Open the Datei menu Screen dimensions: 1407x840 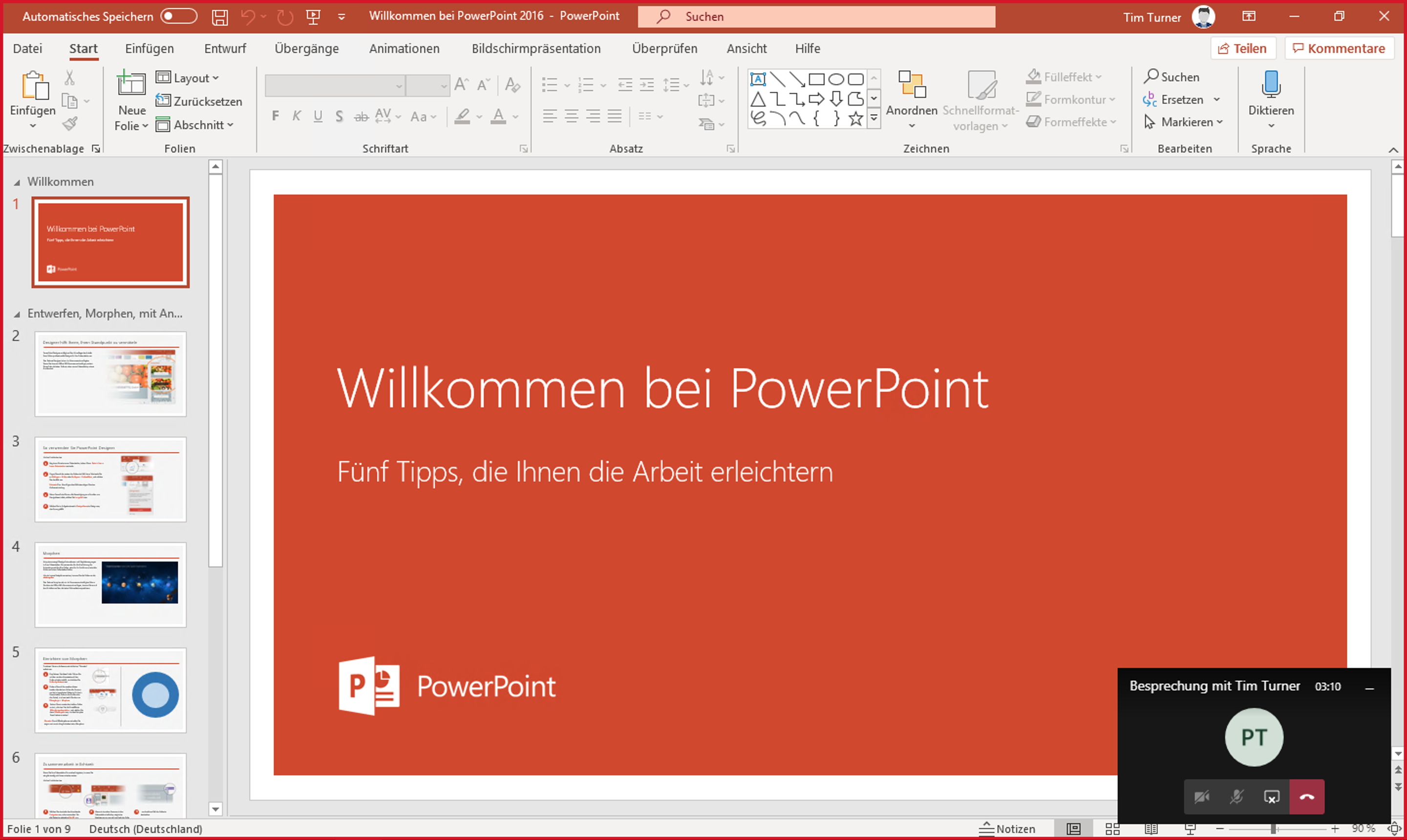click(x=27, y=49)
